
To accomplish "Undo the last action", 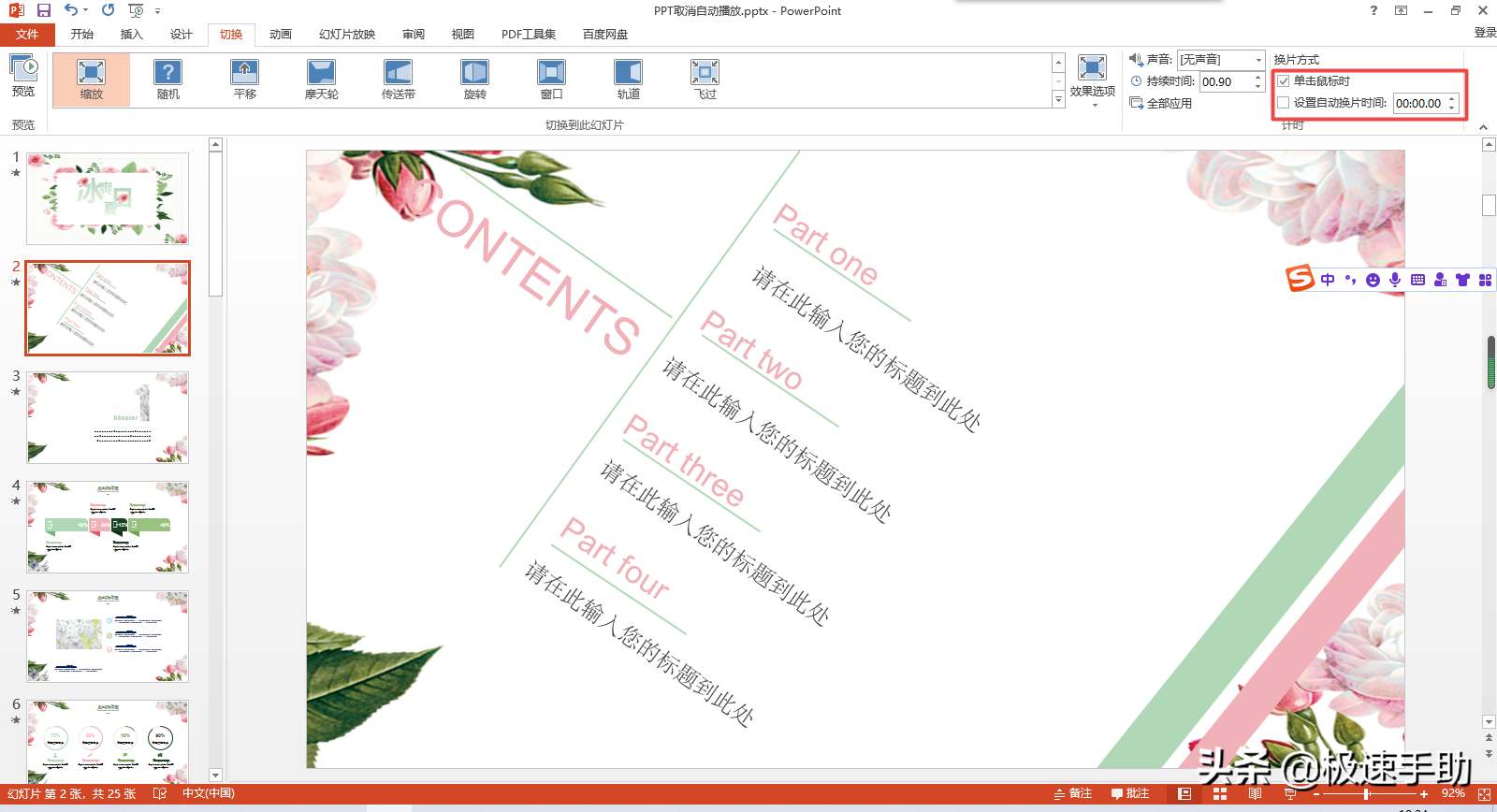I will coord(70,10).
